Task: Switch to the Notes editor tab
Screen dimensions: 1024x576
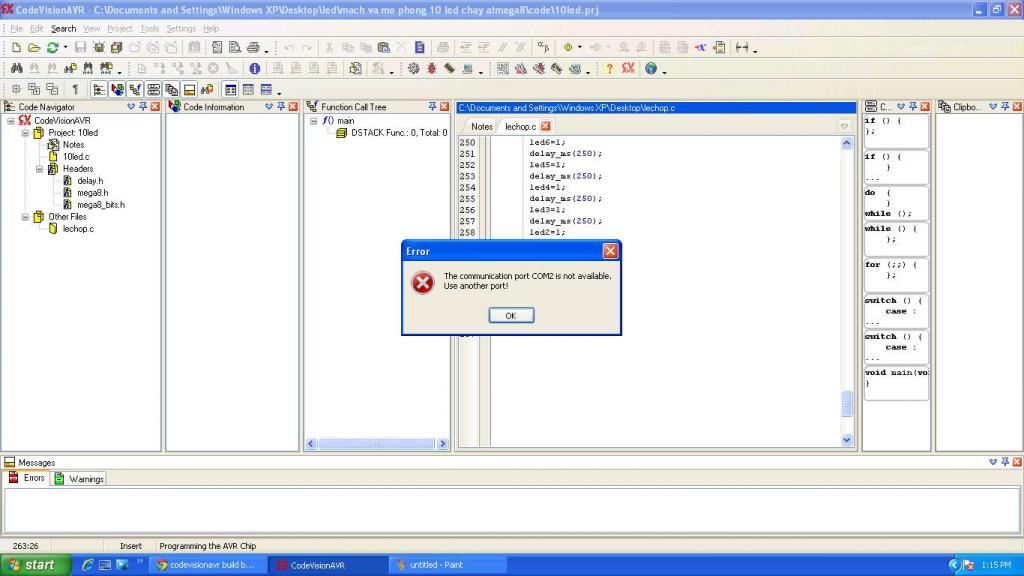Action: click(x=482, y=127)
